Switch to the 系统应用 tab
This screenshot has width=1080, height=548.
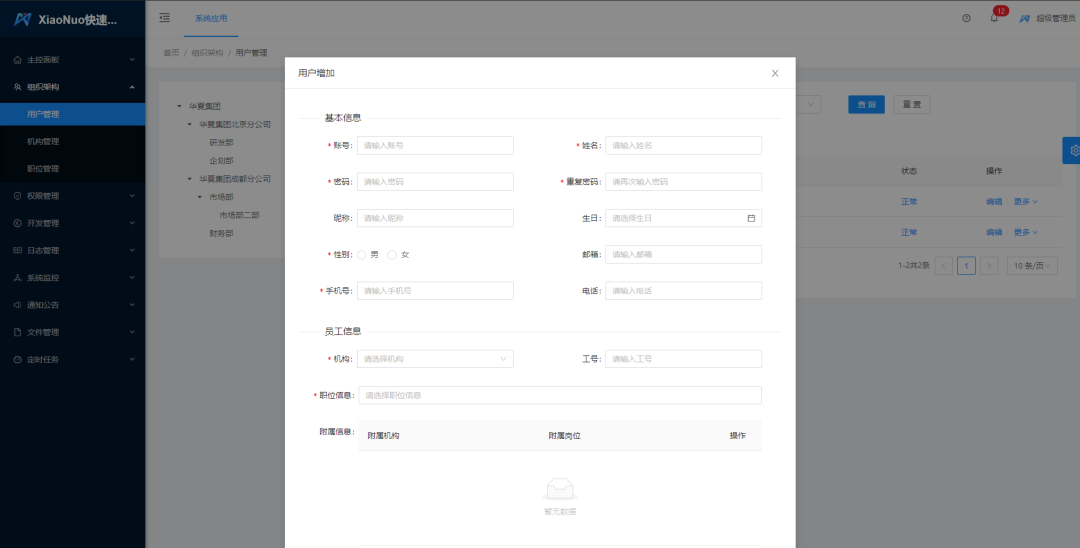211,19
